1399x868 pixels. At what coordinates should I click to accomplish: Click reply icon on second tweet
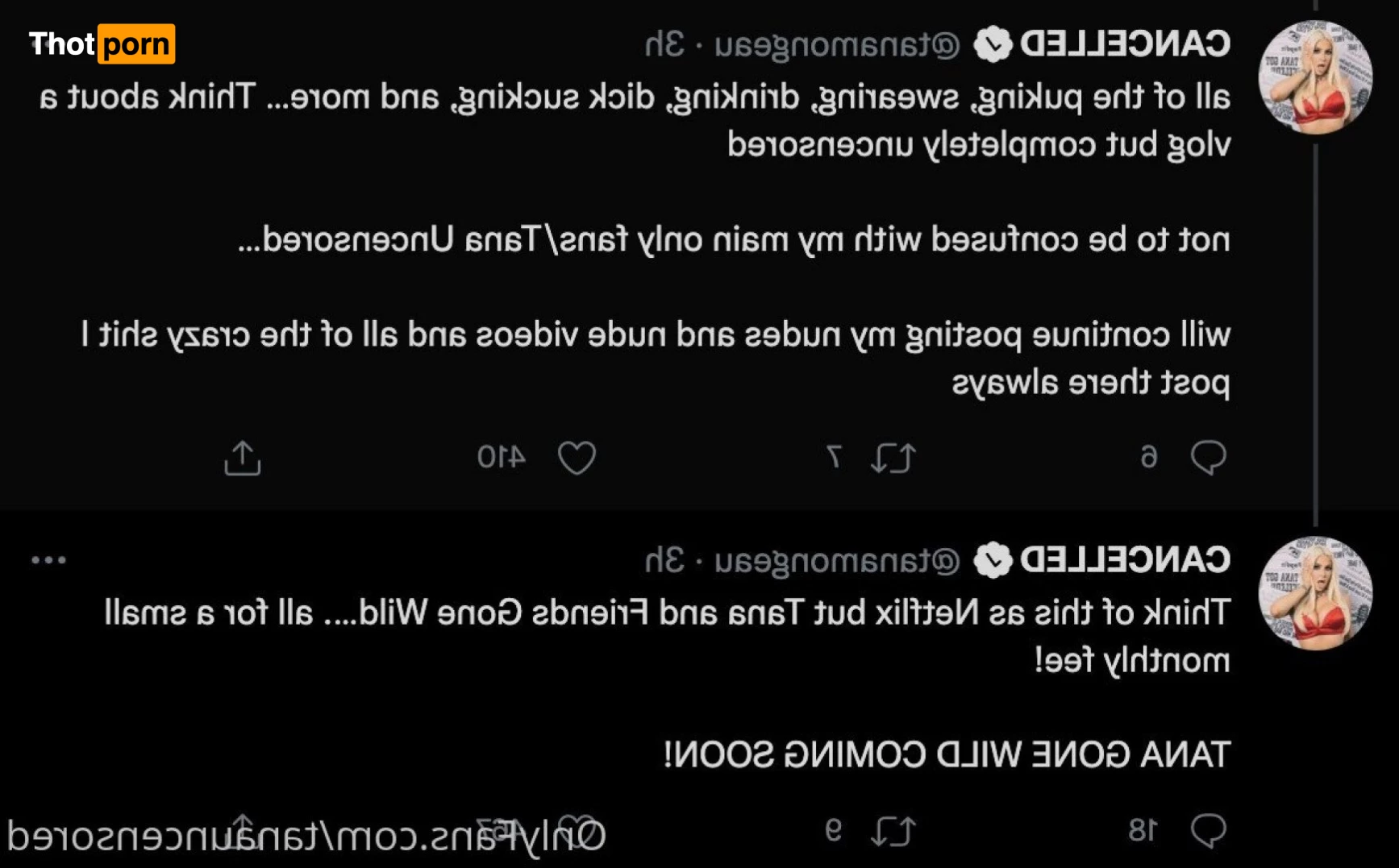(x=1208, y=830)
